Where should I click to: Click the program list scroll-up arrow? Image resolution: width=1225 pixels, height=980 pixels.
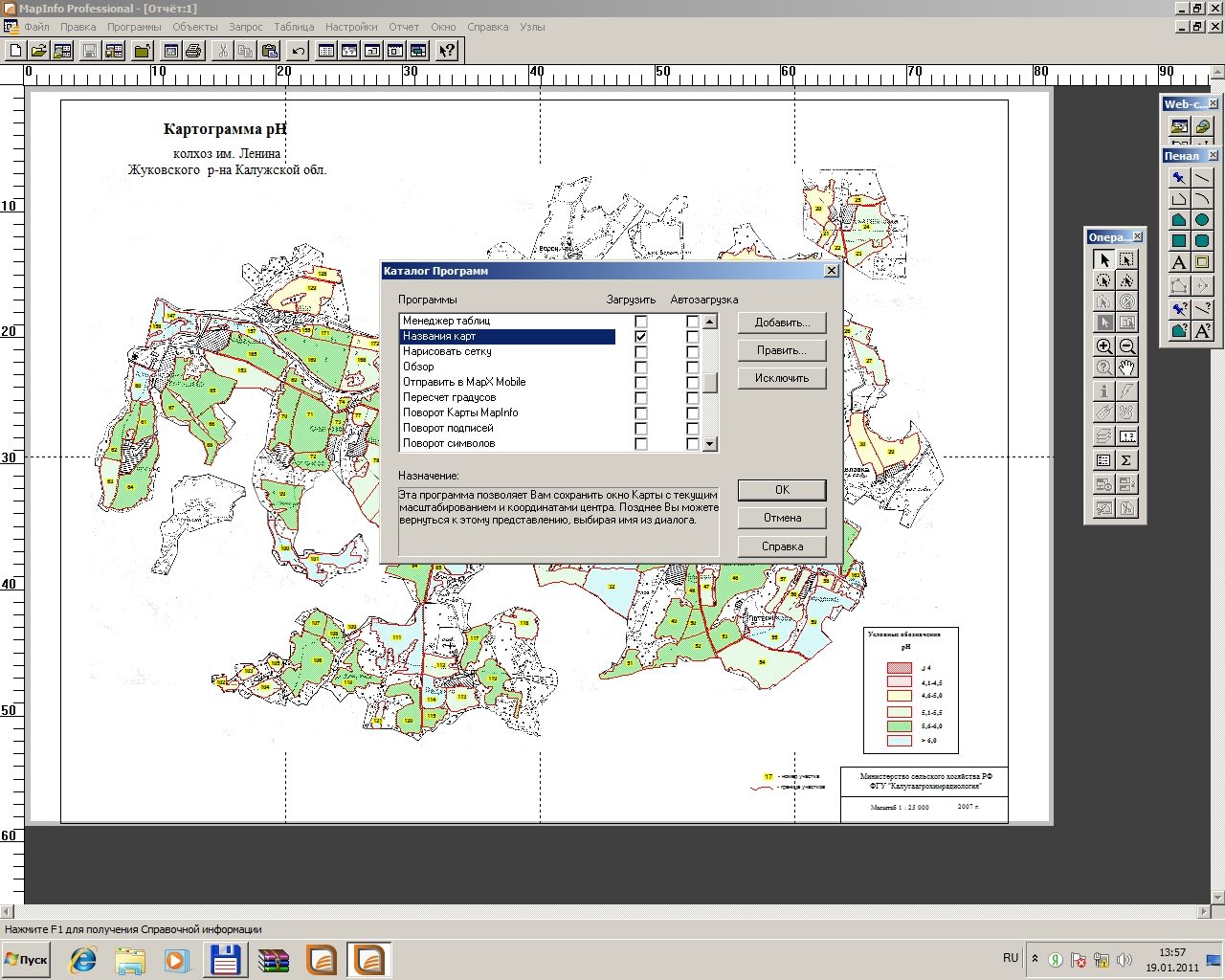coord(710,322)
